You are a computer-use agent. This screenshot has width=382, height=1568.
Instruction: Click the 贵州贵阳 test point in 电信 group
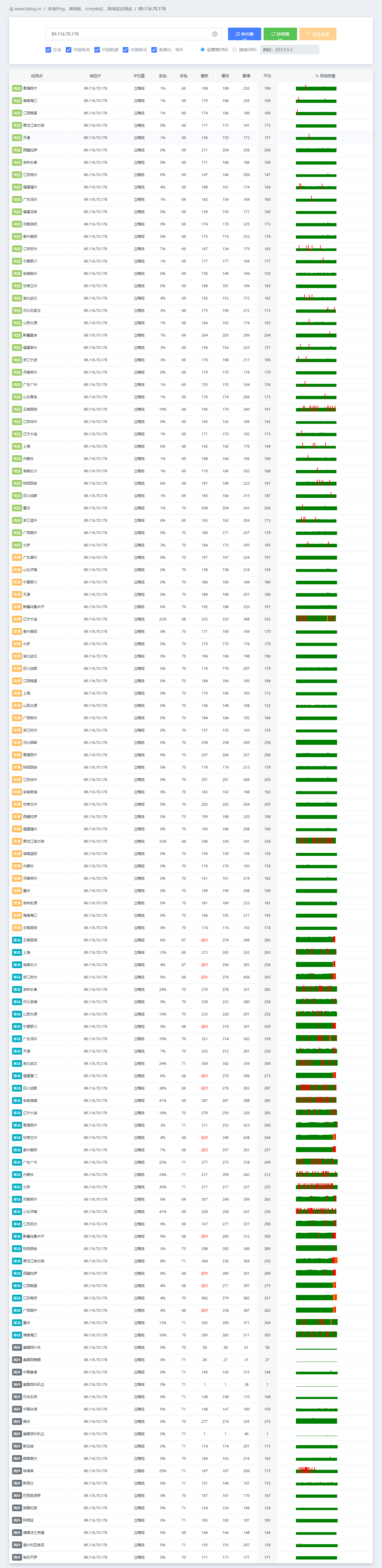(x=30, y=236)
